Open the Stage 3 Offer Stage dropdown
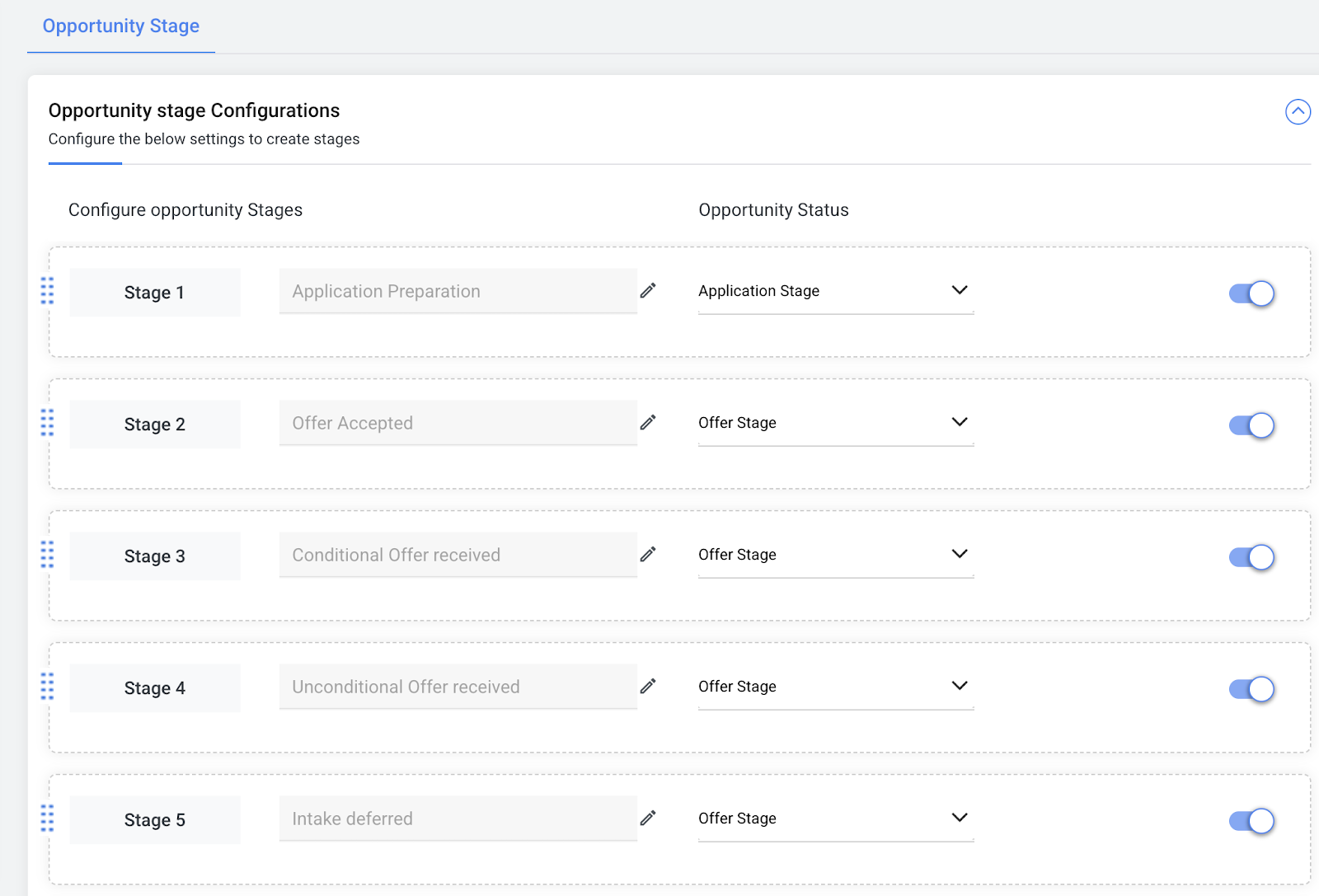The width and height of the screenshot is (1319, 896). coord(836,555)
